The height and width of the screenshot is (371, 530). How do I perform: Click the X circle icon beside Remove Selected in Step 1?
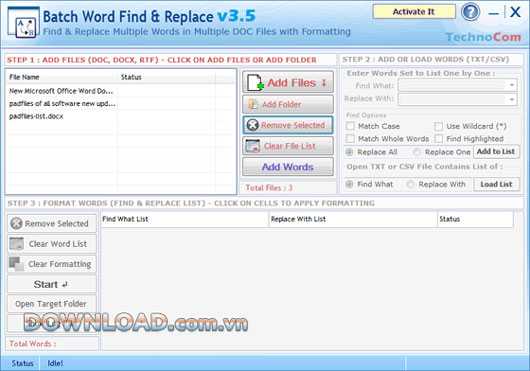pyautogui.click(x=252, y=125)
